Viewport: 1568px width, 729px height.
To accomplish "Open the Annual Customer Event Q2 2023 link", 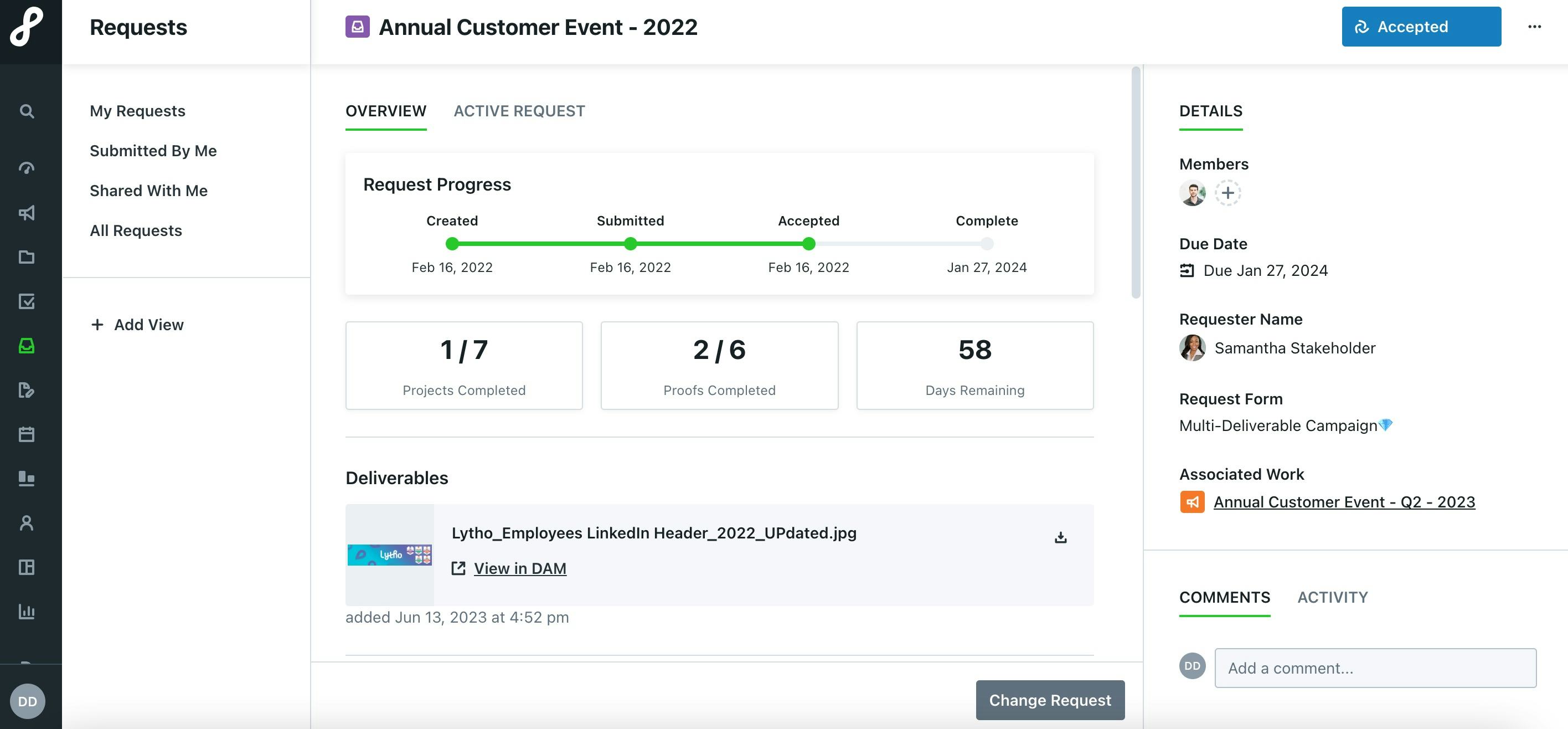I will coord(1344,501).
